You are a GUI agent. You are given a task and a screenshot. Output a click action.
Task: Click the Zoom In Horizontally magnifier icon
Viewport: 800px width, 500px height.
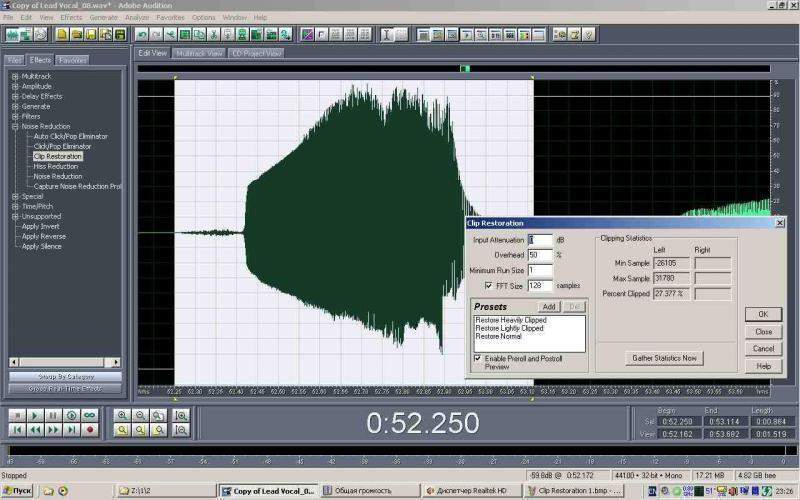click(x=122, y=415)
